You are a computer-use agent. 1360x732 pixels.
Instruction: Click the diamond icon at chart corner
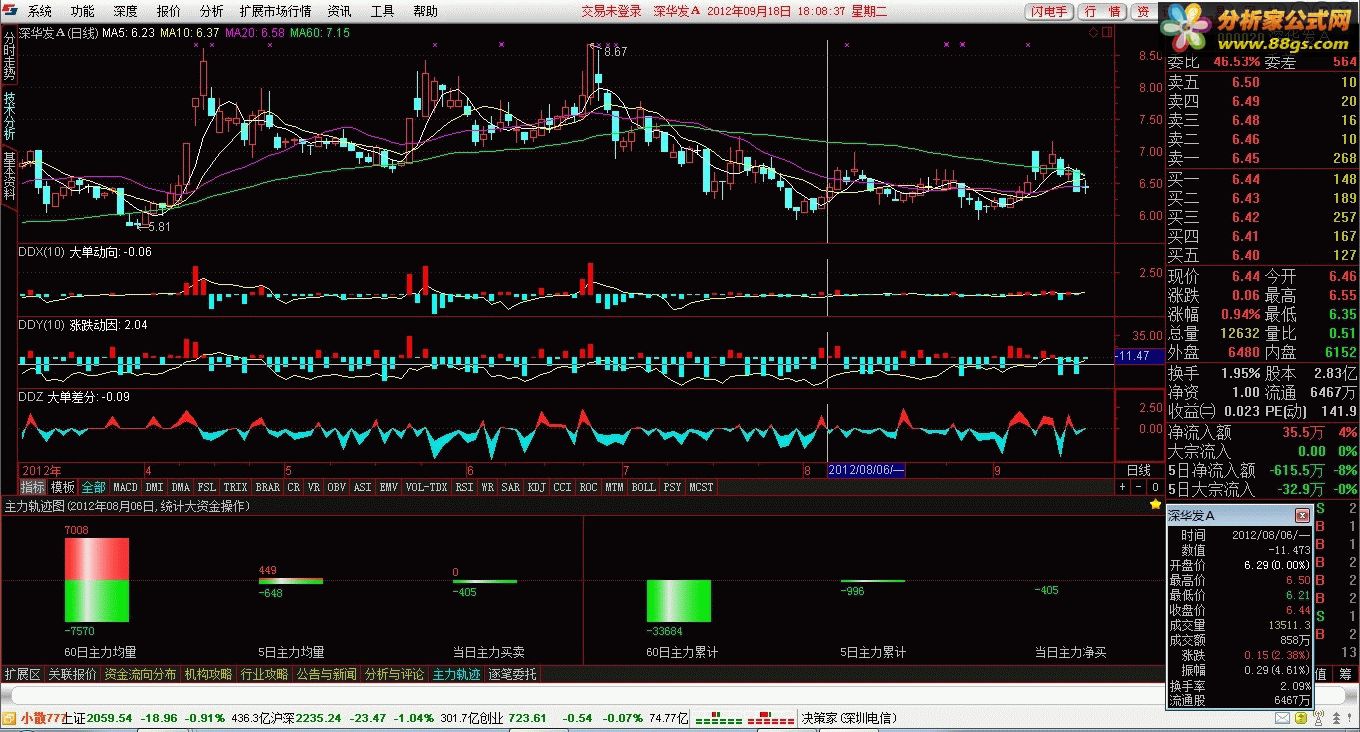point(1094,32)
